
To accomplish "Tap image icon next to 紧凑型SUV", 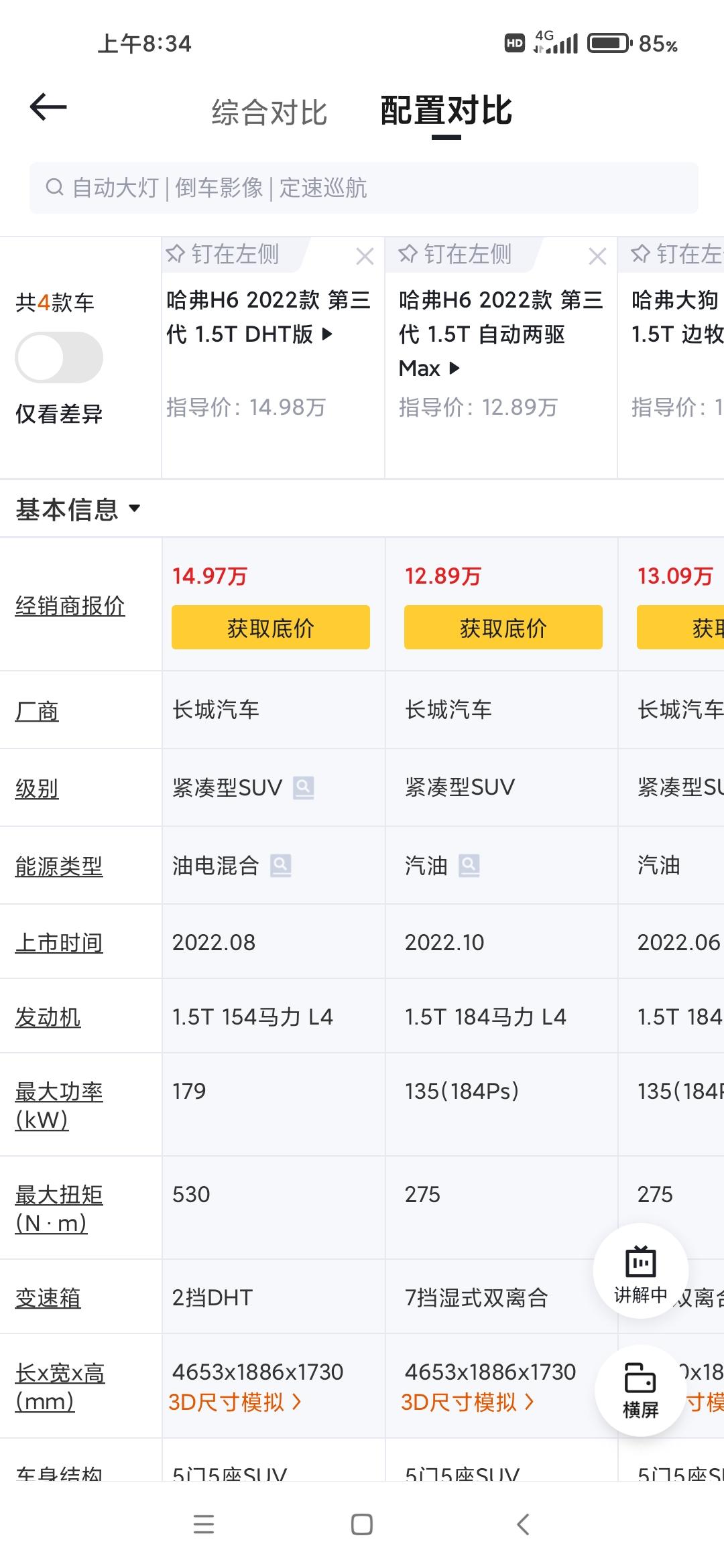I will tap(304, 787).
